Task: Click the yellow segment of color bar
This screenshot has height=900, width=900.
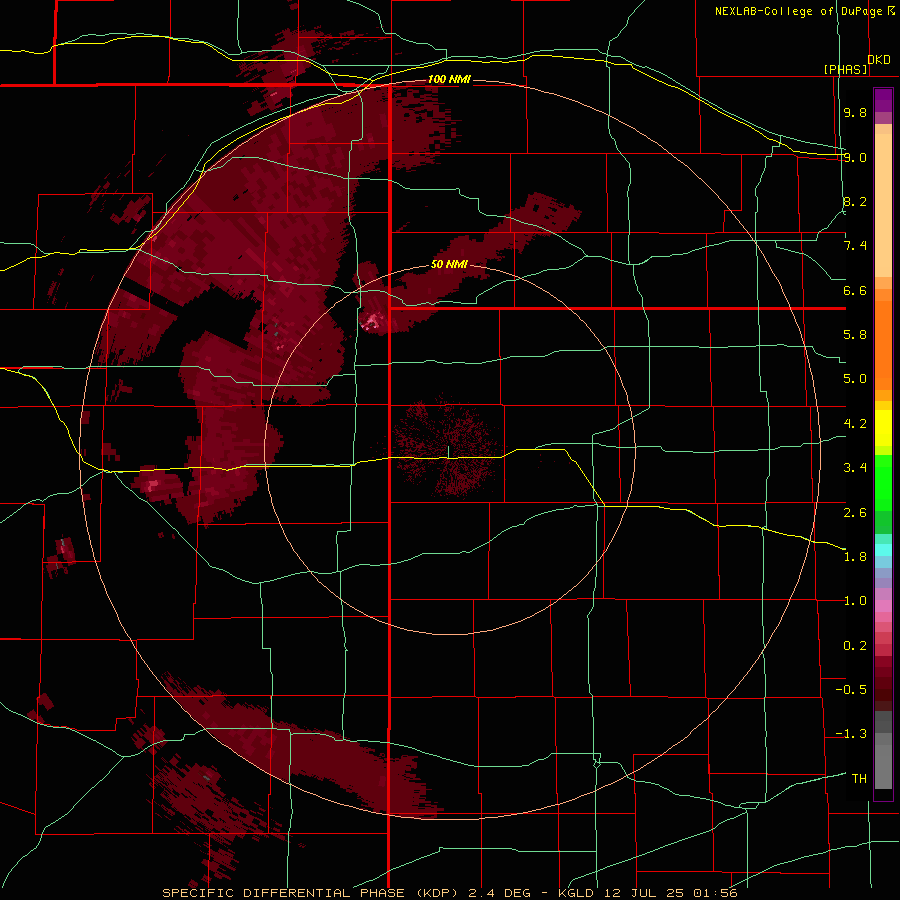Action: pos(883,428)
